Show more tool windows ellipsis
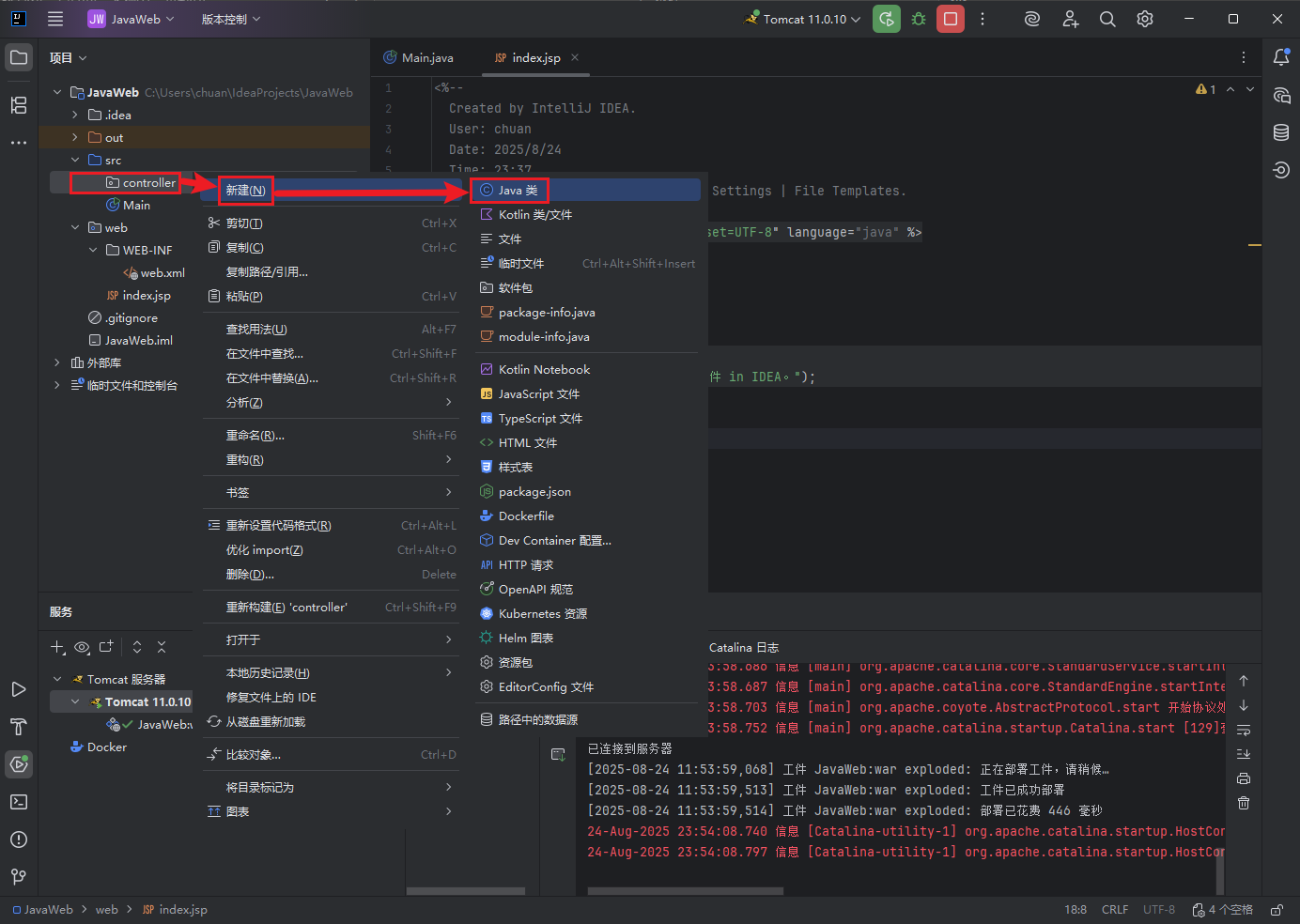The image size is (1300, 924). click(19, 143)
